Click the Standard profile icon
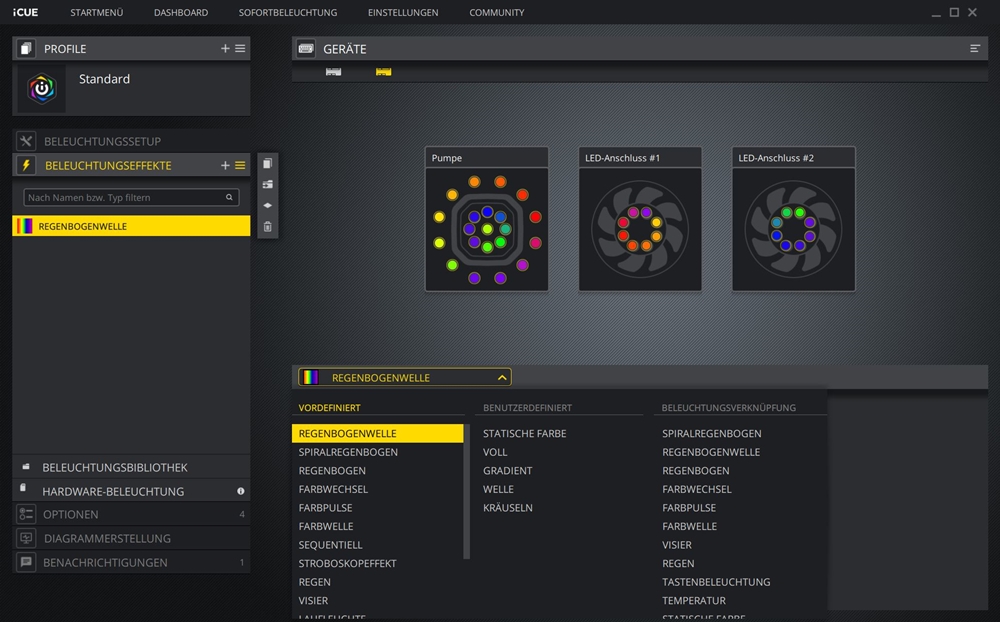This screenshot has width=1000, height=622. coord(41,89)
